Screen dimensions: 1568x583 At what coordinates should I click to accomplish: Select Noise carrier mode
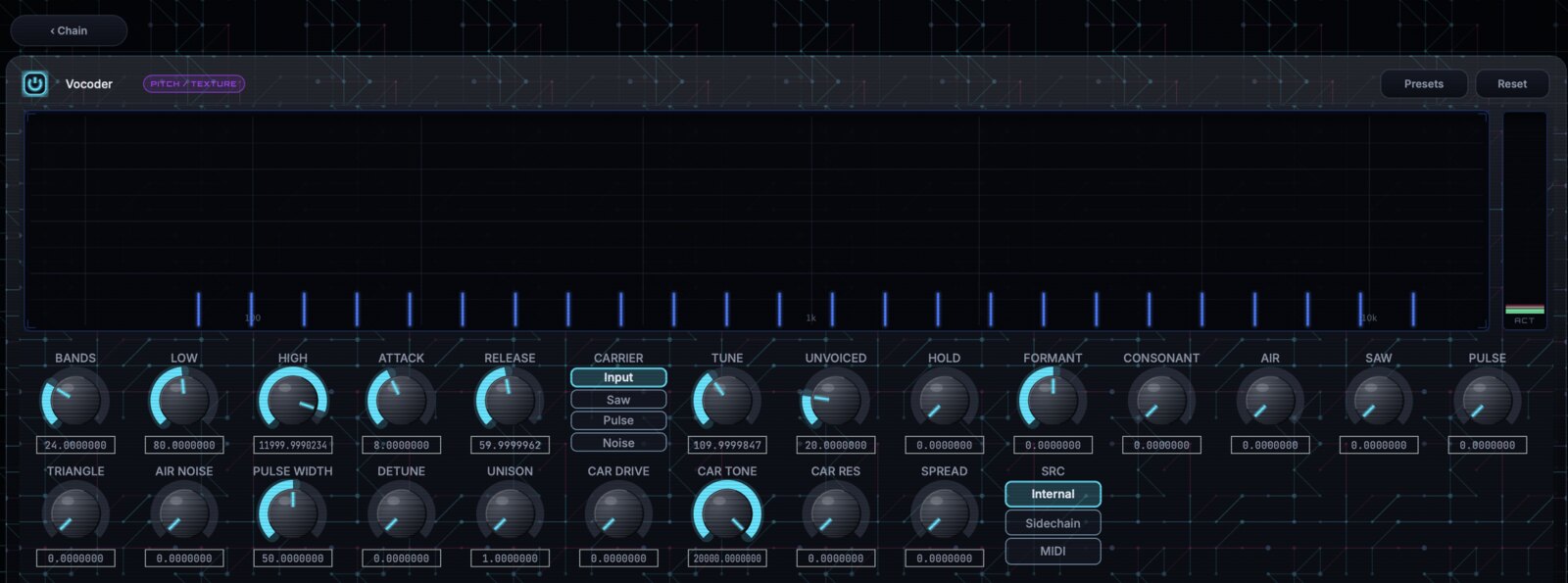pyautogui.click(x=618, y=443)
